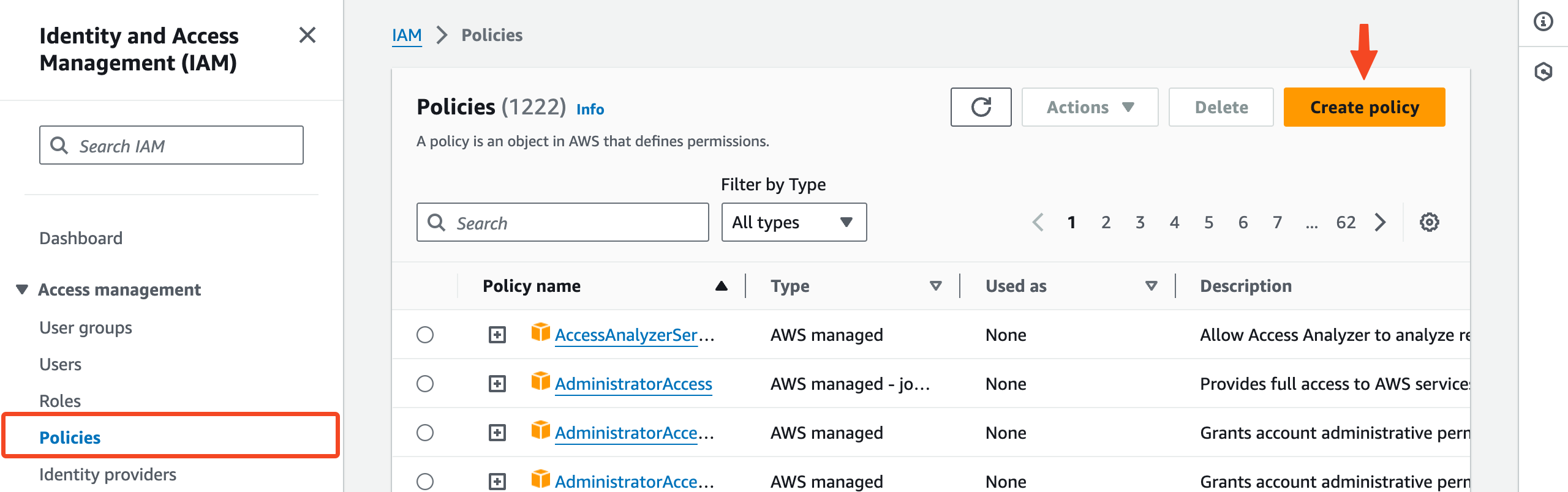Open the Info link next to Policies
The width and height of the screenshot is (1568, 492).
590,109
